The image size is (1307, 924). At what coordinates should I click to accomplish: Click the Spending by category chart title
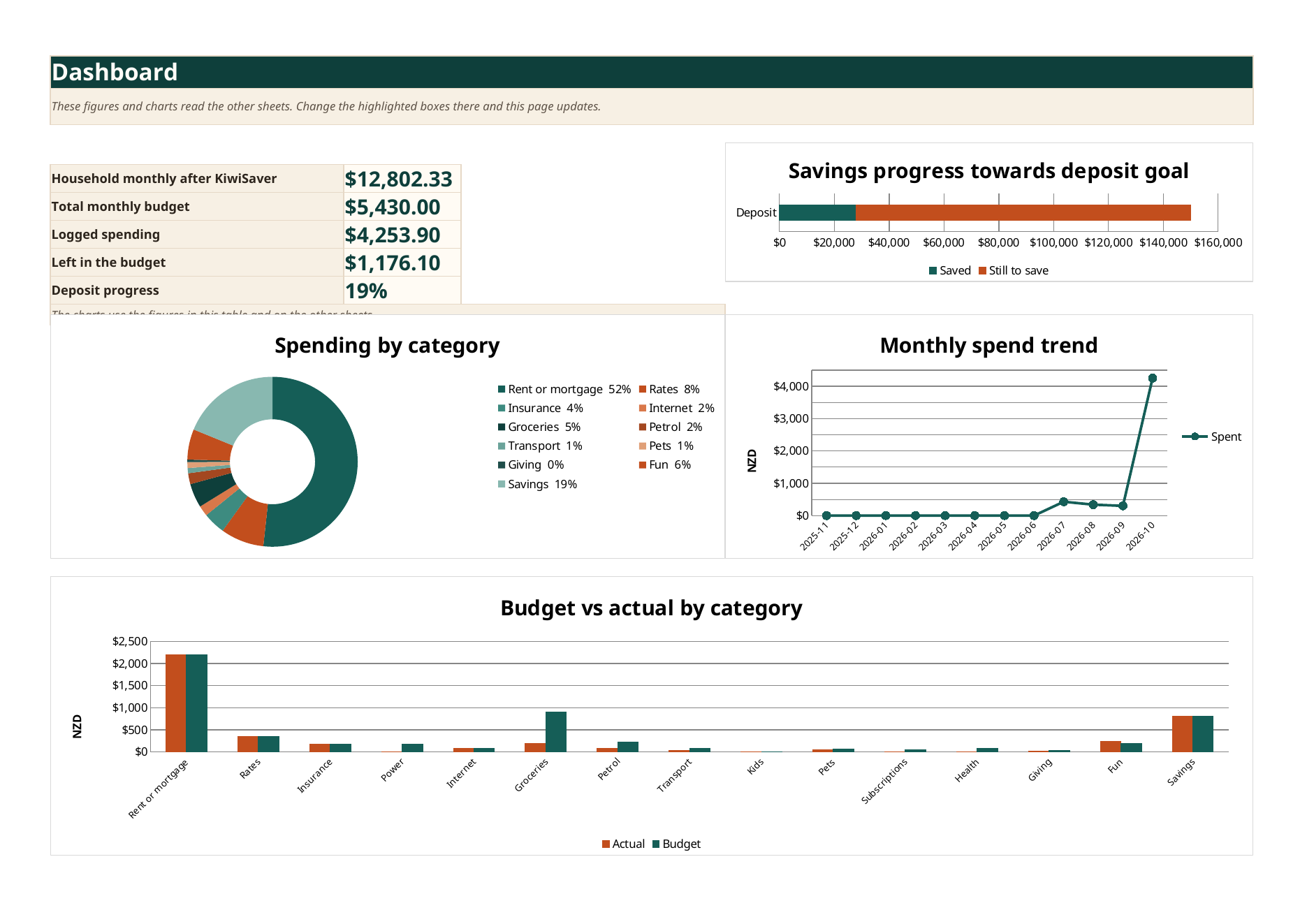pyautogui.click(x=387, y=346)
